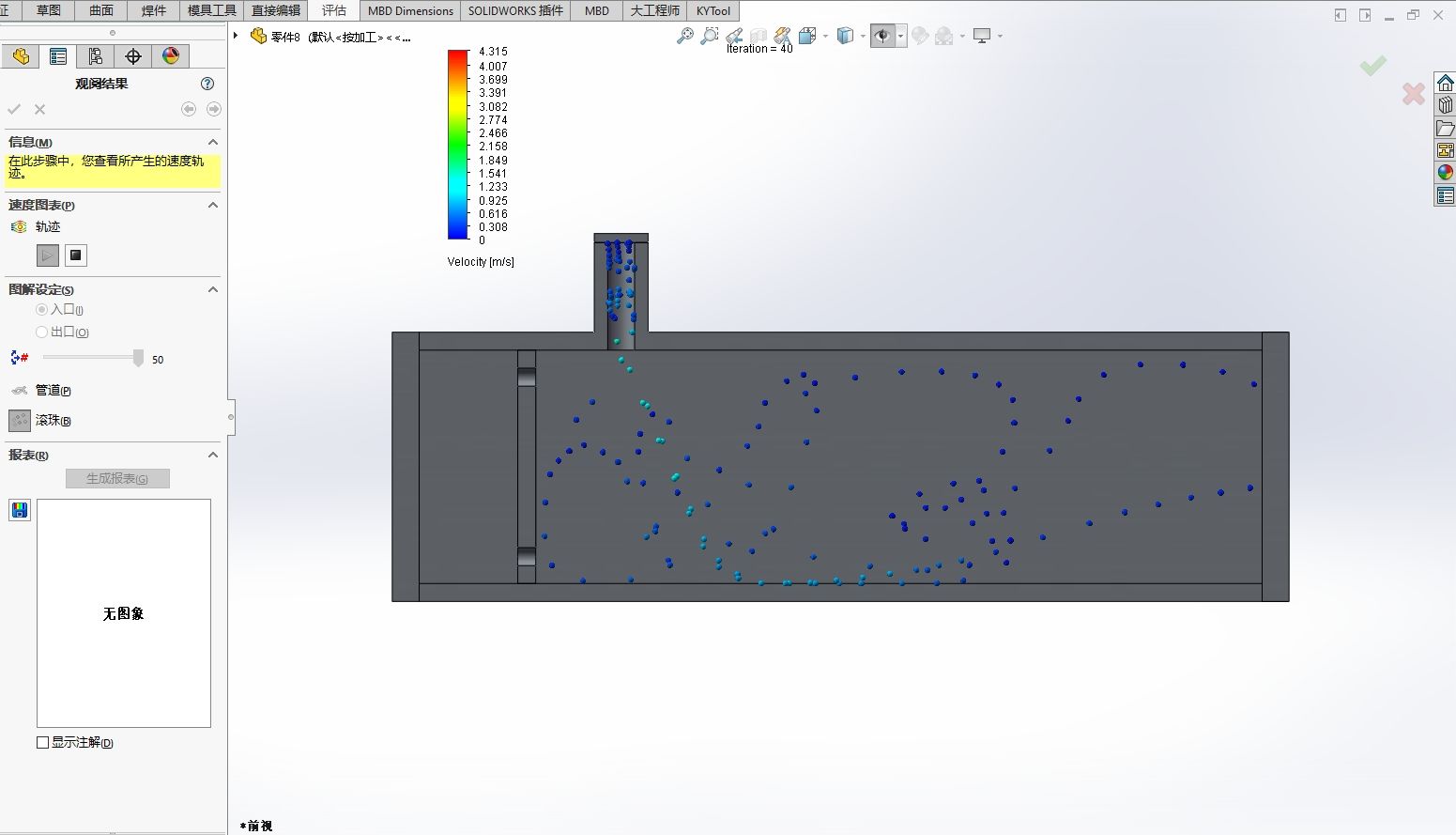Screen dimensions: 1456x835
Task: Select the 出口 outlet radio button
Action: 41,332
